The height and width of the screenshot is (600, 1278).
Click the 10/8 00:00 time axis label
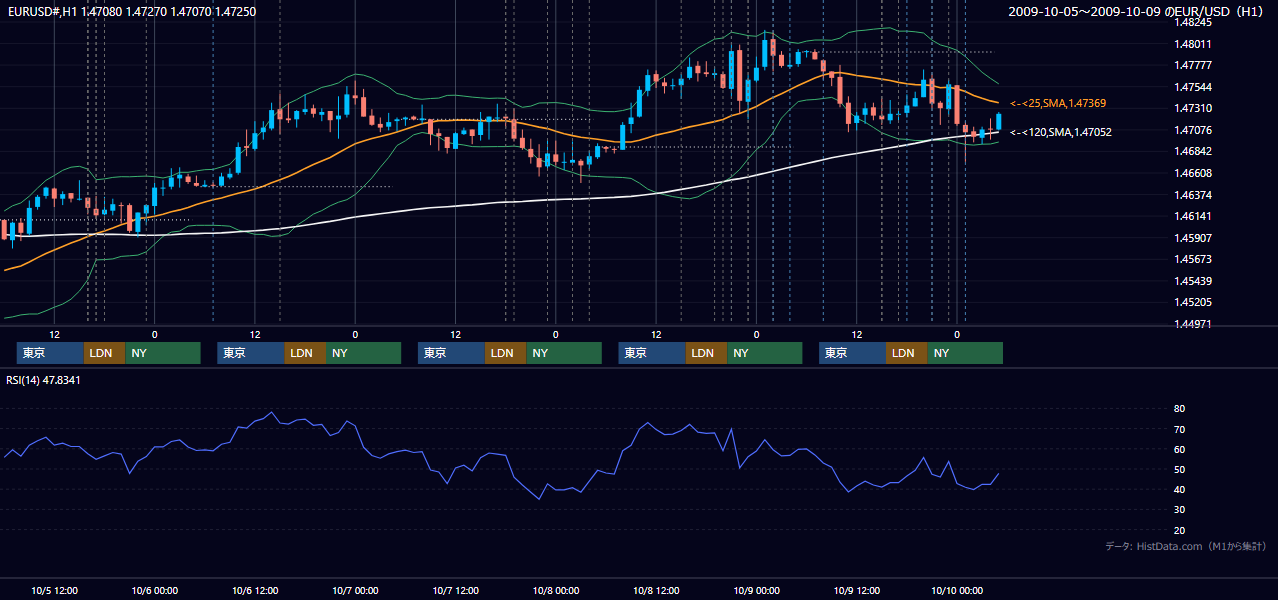(555, 590)
